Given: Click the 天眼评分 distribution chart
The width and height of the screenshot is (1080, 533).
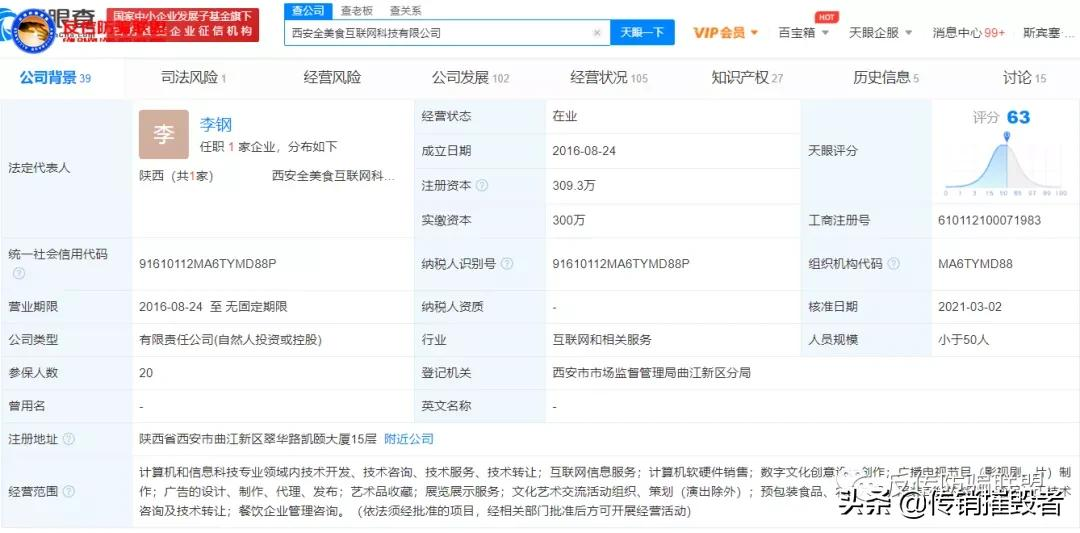Looking at the screenshot, I should tap(1006, 163).
